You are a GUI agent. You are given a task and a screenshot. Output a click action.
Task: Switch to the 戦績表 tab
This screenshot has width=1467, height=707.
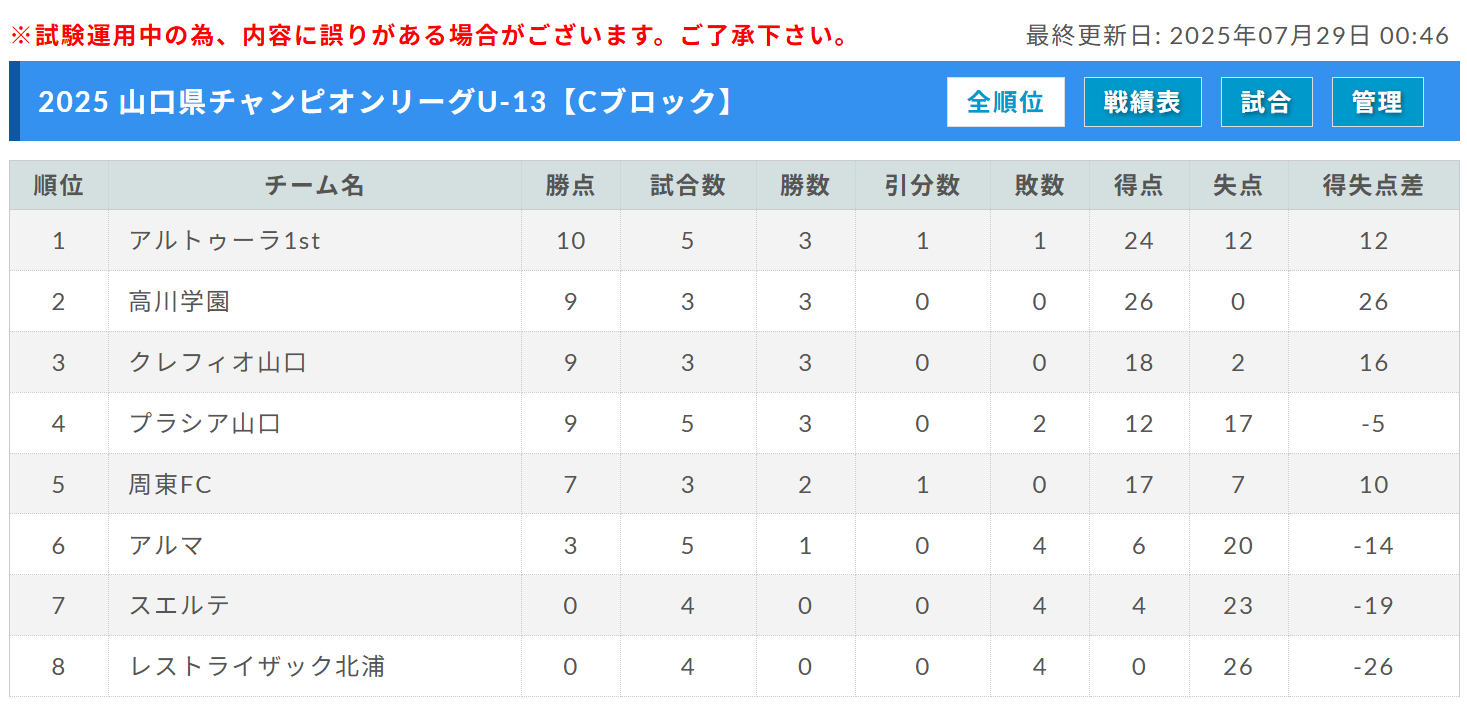1143,102
